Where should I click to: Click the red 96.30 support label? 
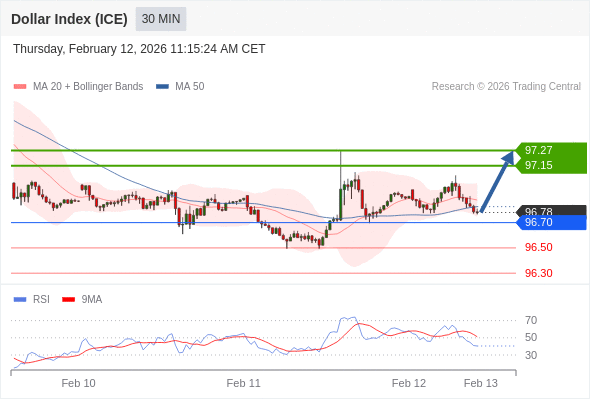538,273
